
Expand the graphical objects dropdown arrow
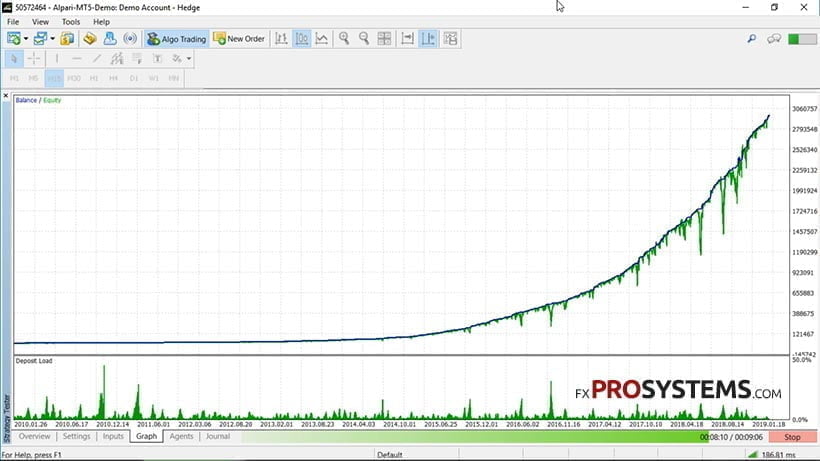point(189,59)
